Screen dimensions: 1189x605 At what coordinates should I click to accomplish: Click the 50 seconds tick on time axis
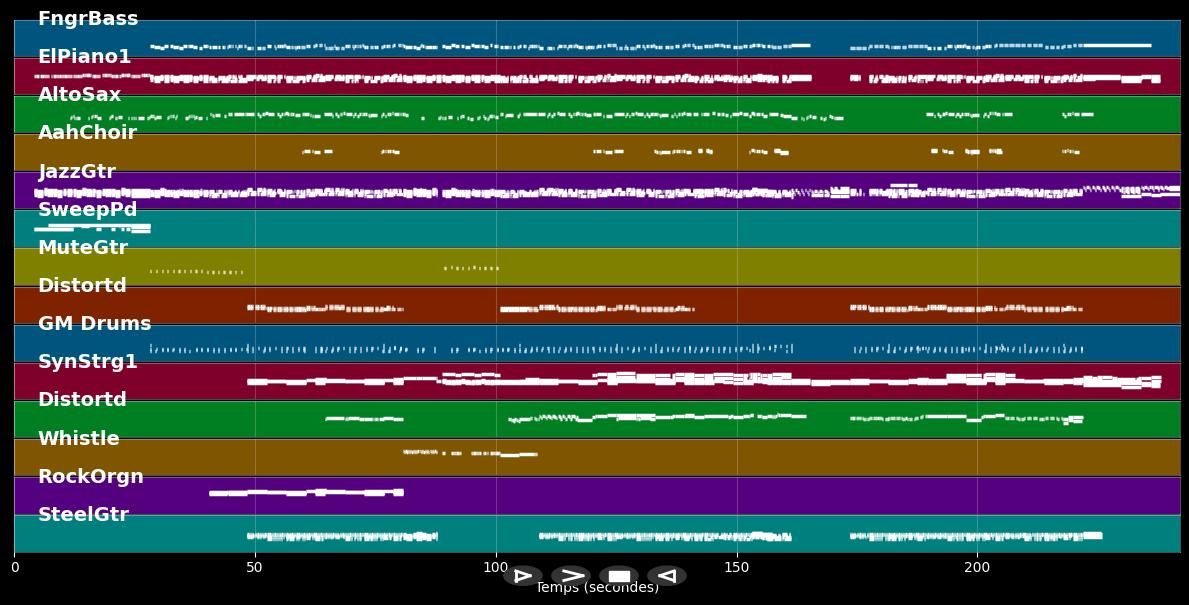[x=255, y=567]
